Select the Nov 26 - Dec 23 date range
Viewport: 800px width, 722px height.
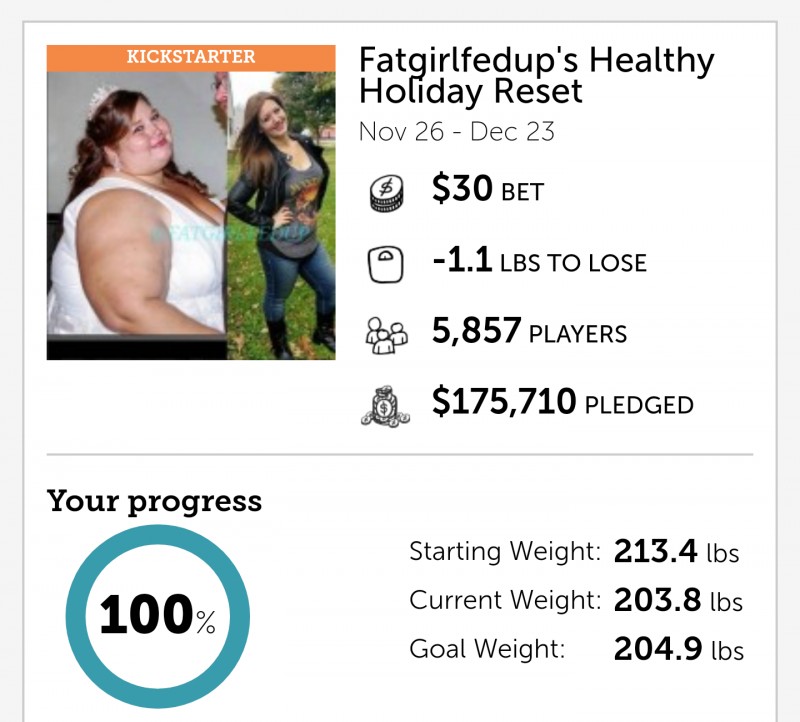(x=456, y=132)
